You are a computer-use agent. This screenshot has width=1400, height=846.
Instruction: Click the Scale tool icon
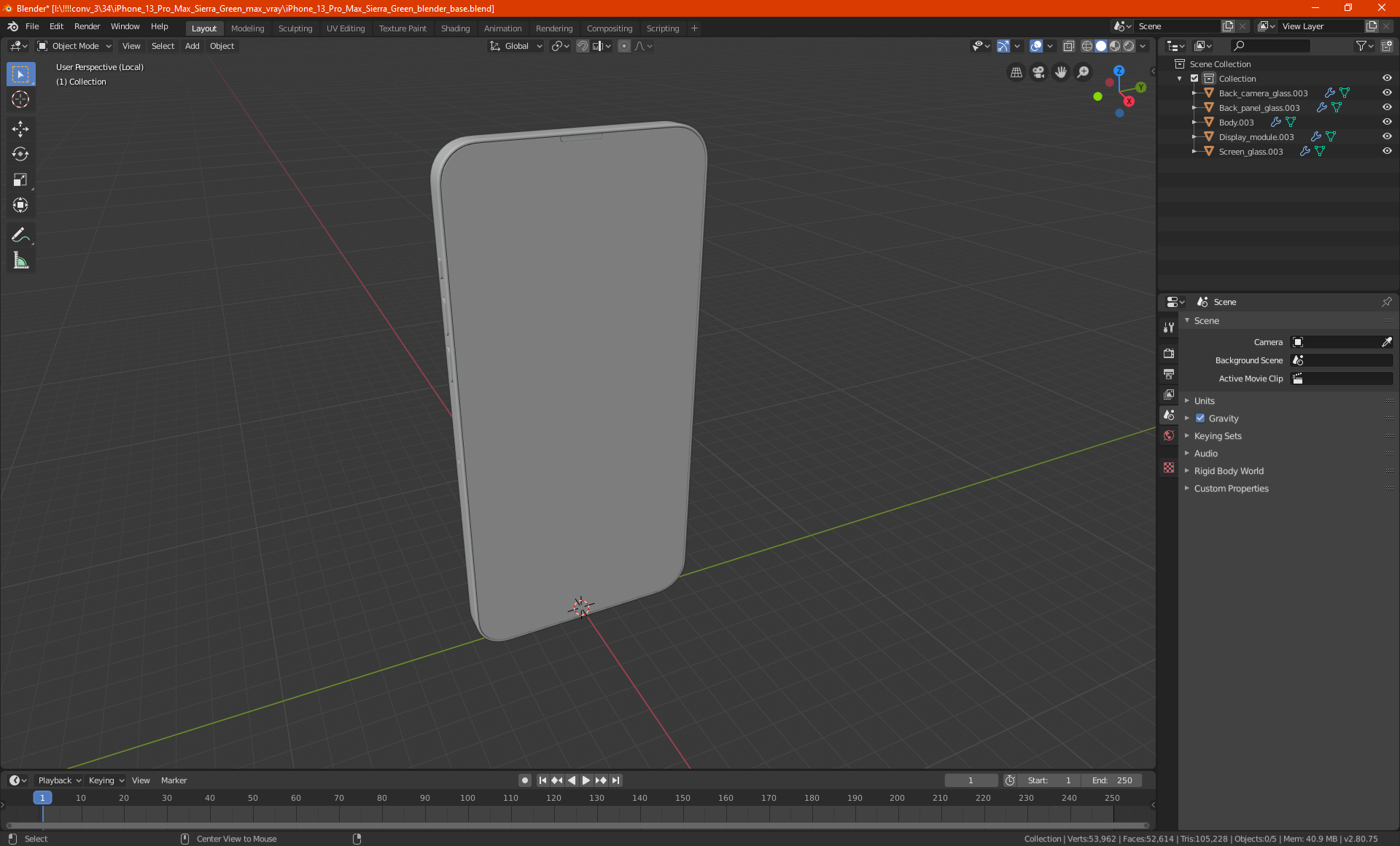tap(20, 179)
